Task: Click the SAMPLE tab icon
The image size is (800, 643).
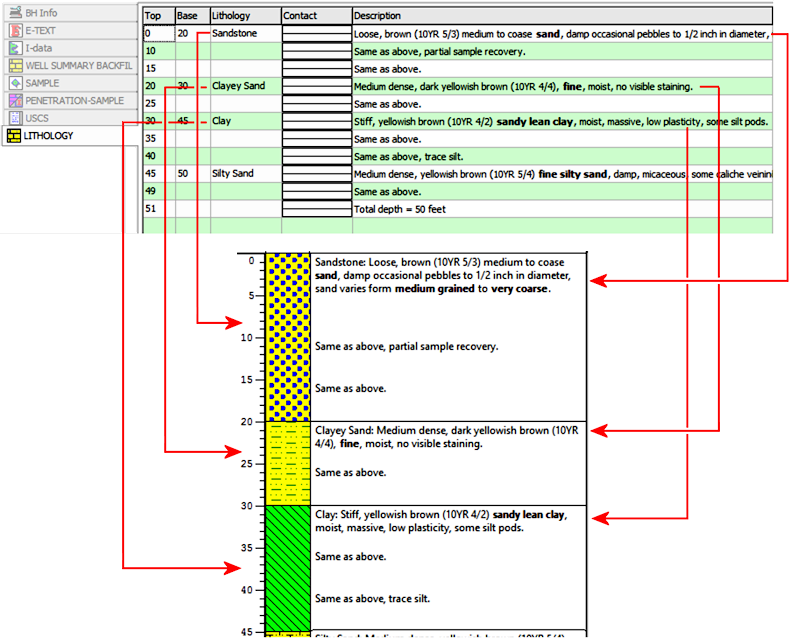Action: 15,83
